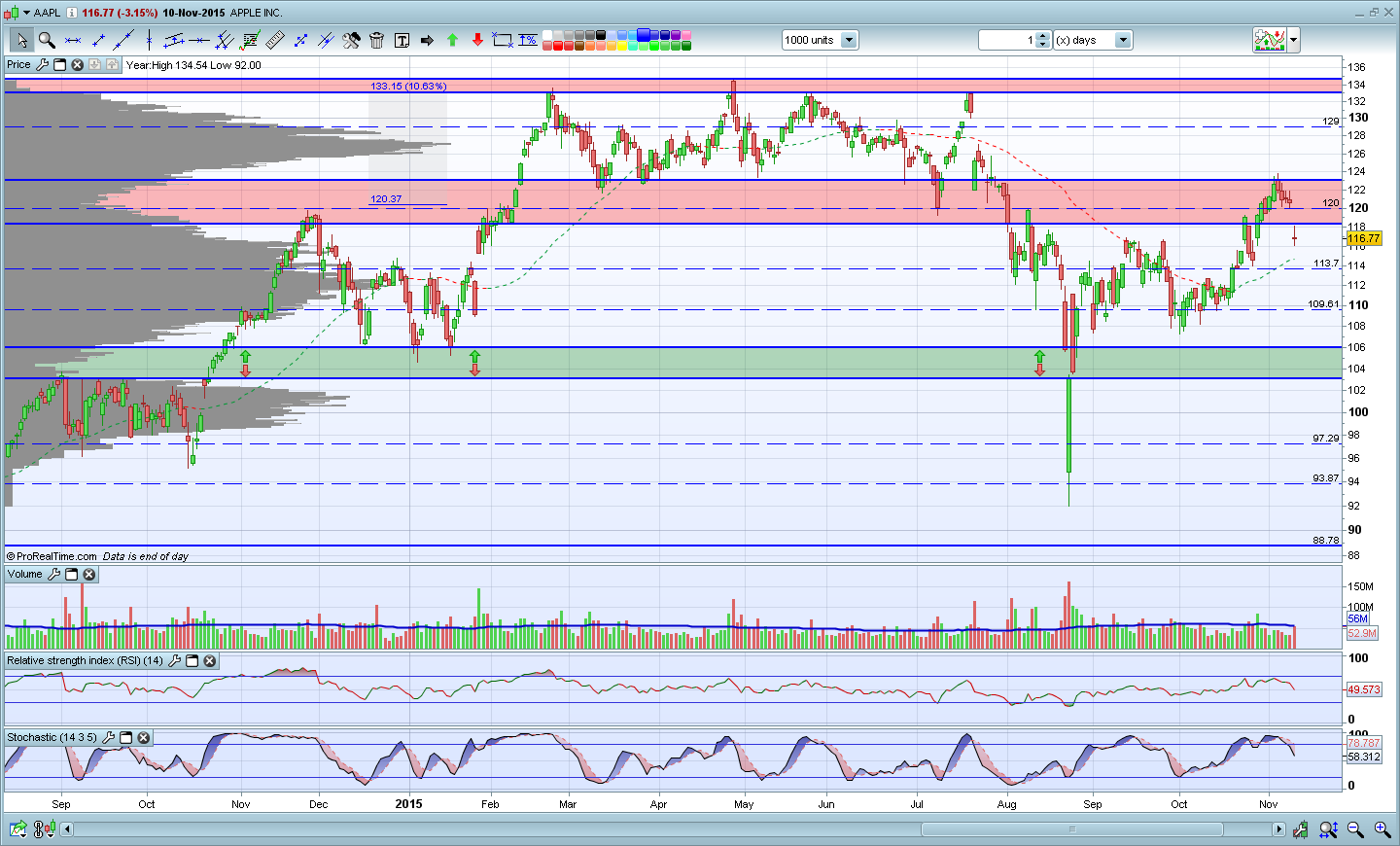Pick the white color swatch in palette
The height and width of the screenshot is (846, 1400).
coord(547,35)
